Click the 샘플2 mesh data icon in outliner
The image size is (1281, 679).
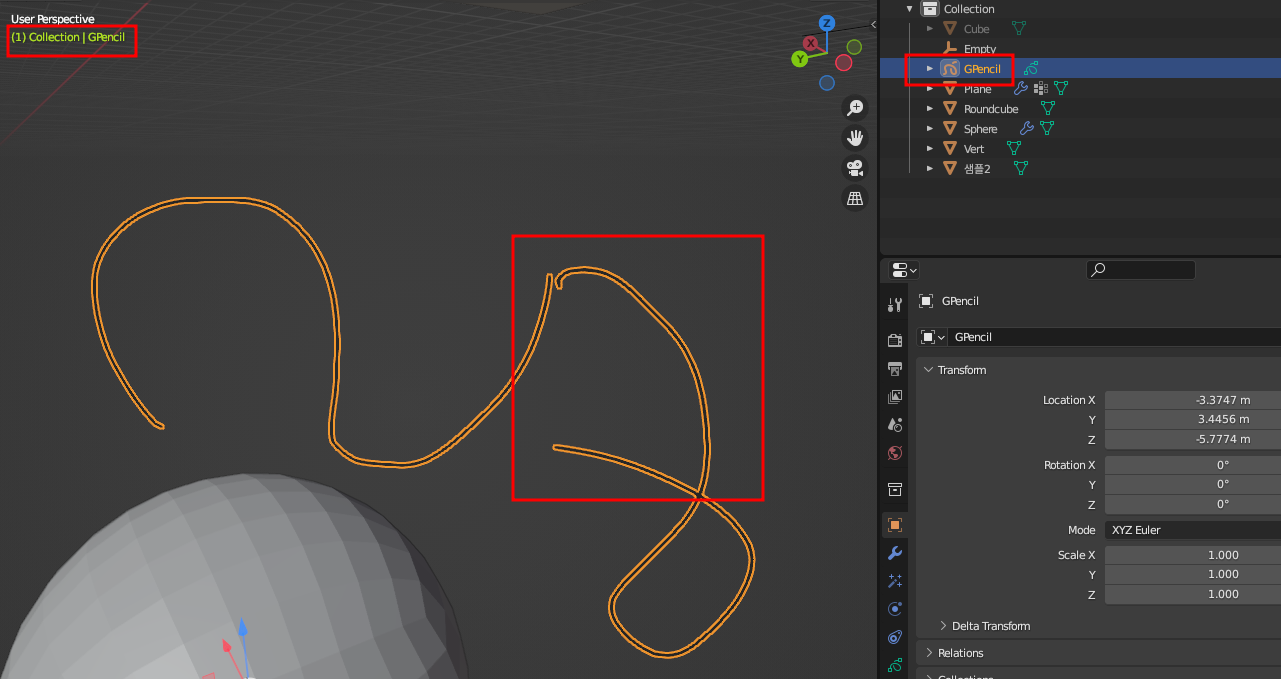(1020, 168)
